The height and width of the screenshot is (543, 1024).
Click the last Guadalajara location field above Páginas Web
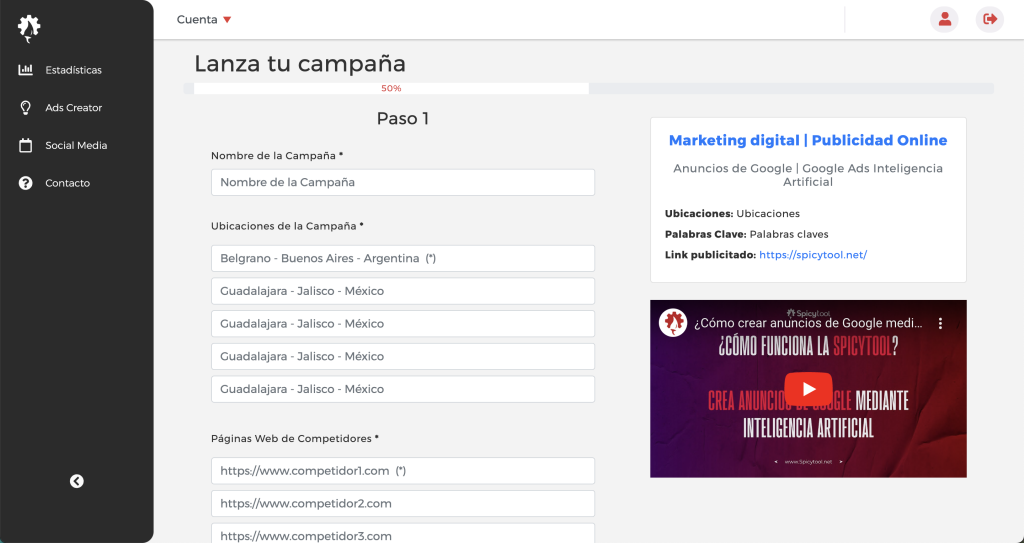pyautogui.click(x=403, y=389)
